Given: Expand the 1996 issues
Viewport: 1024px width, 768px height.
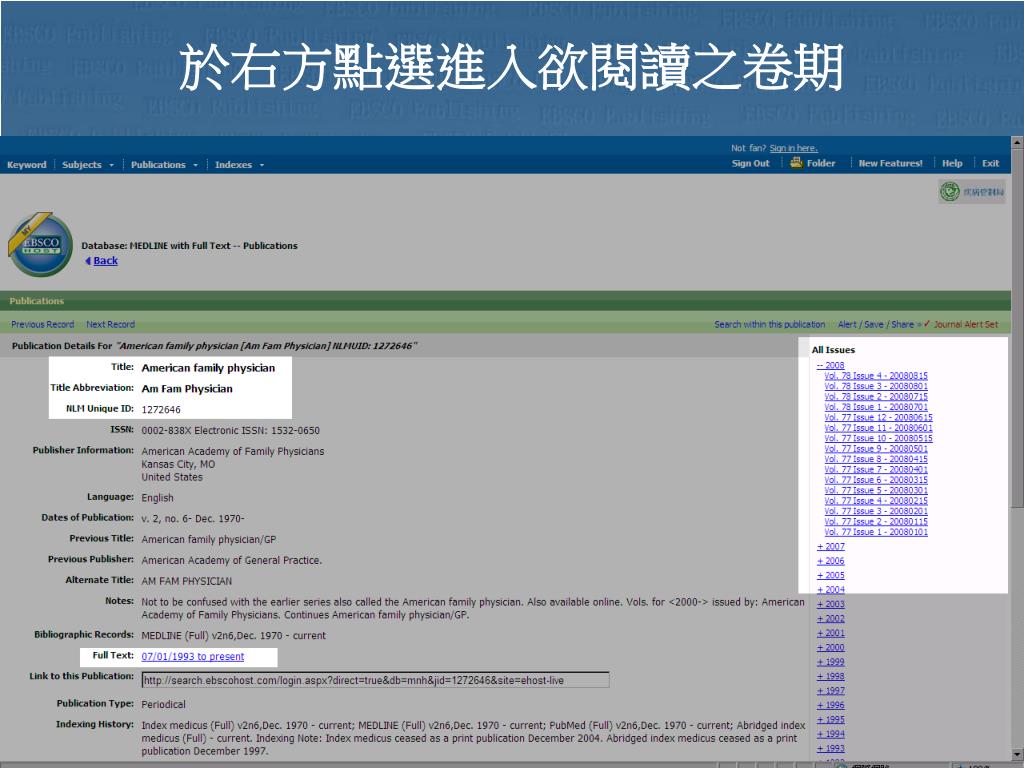Looking at the screenshot, I should [x=831, y=705].
